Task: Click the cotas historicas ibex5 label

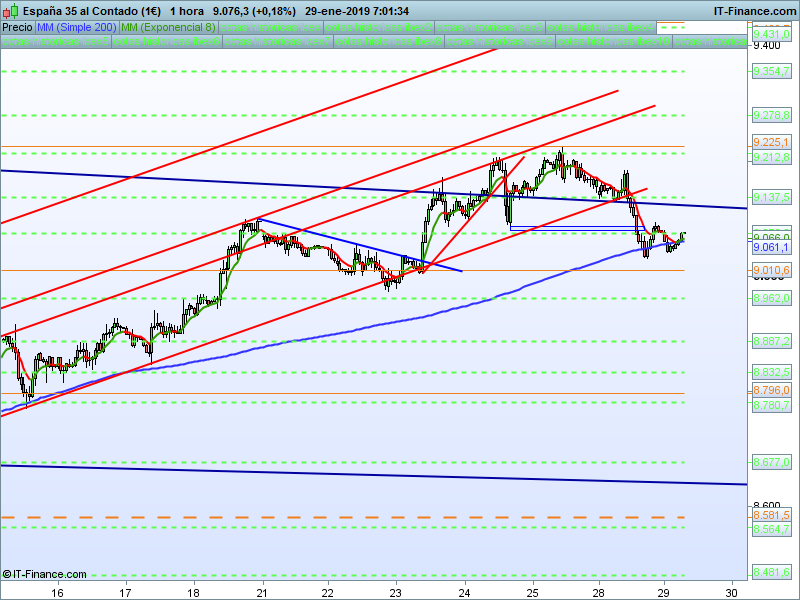Action: click(x=56, y=42)
